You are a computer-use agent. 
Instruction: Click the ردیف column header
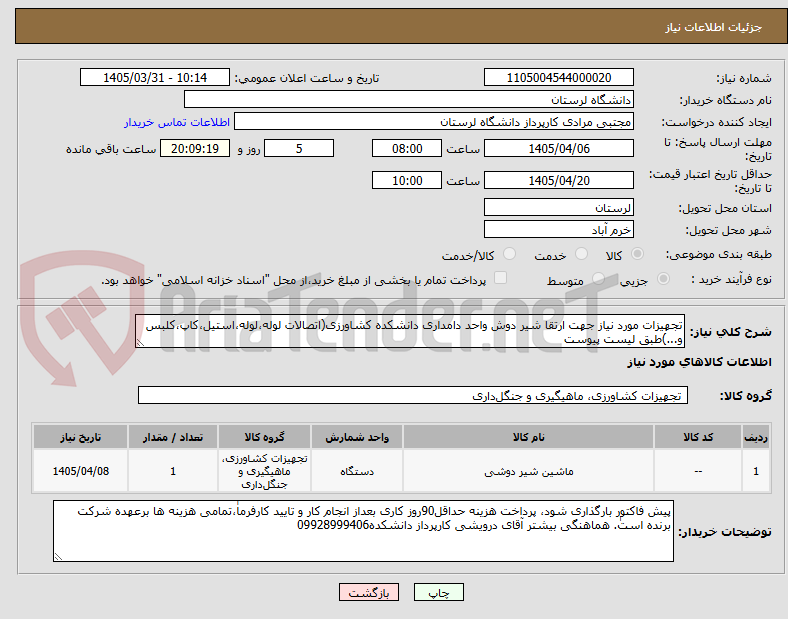click(756, 437)
